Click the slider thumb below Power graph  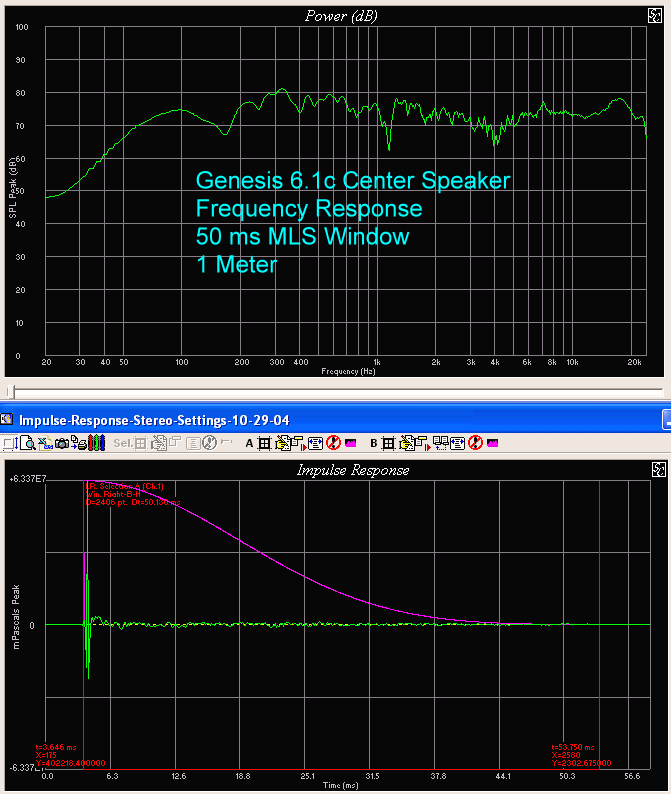click(x=11, y=391)
